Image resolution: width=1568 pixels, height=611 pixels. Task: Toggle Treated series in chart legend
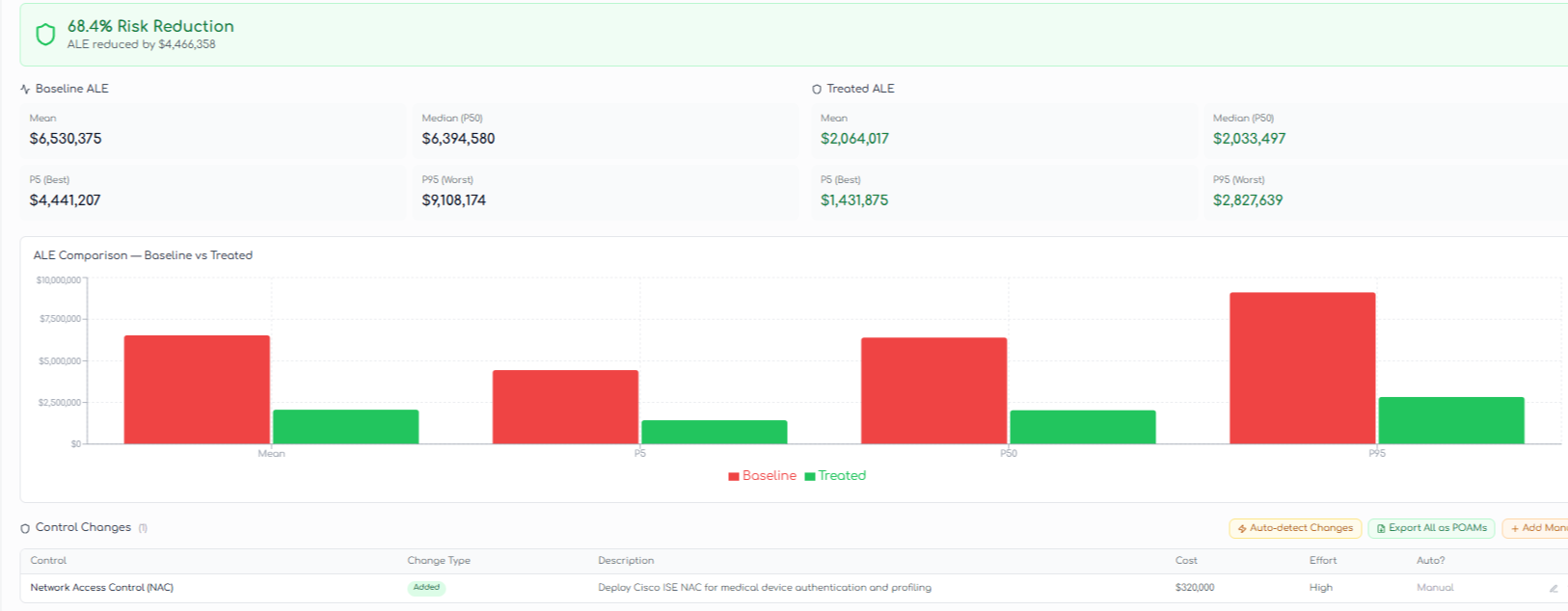coord(842,476)
